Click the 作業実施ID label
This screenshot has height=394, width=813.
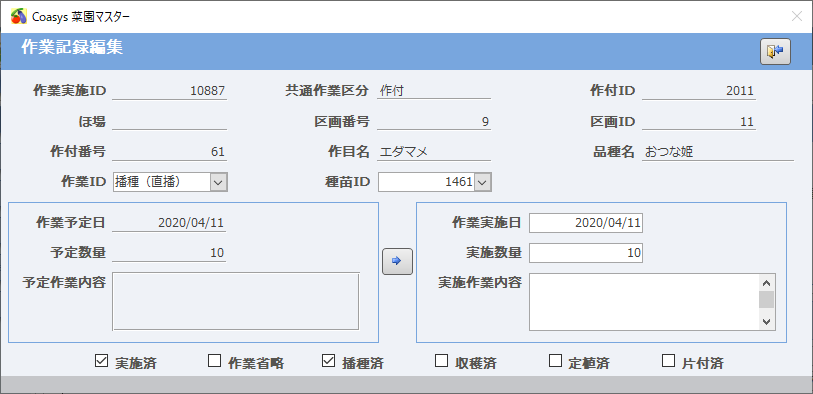point(69,91)
